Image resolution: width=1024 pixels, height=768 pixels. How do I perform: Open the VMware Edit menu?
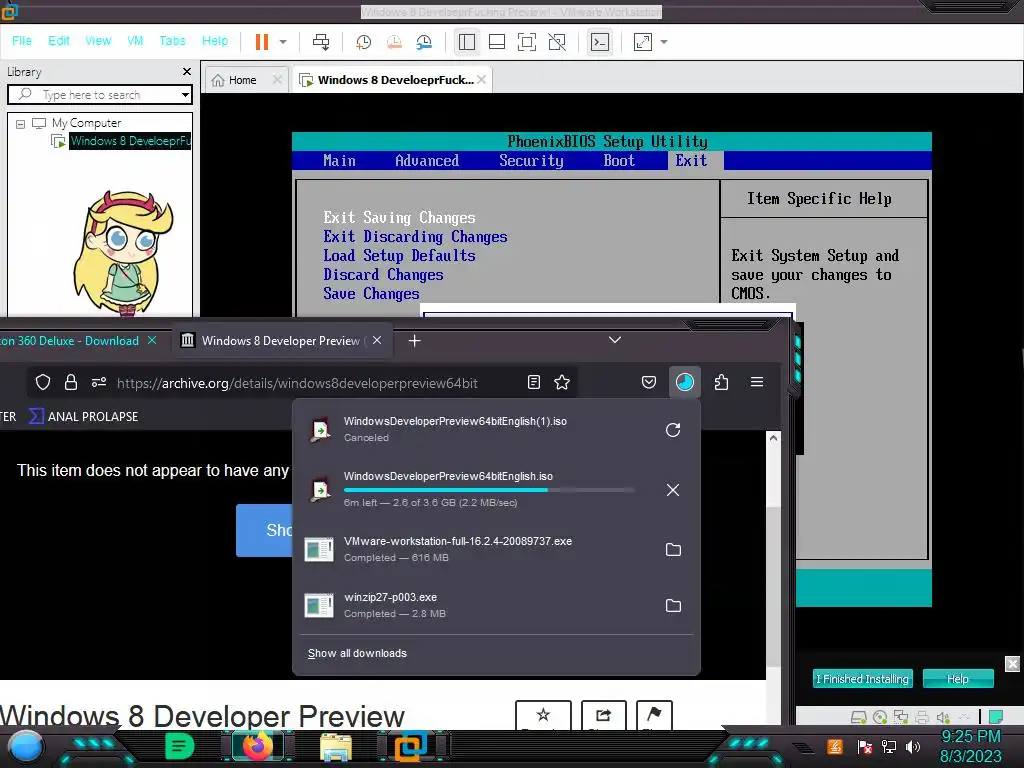pos(59,40)
